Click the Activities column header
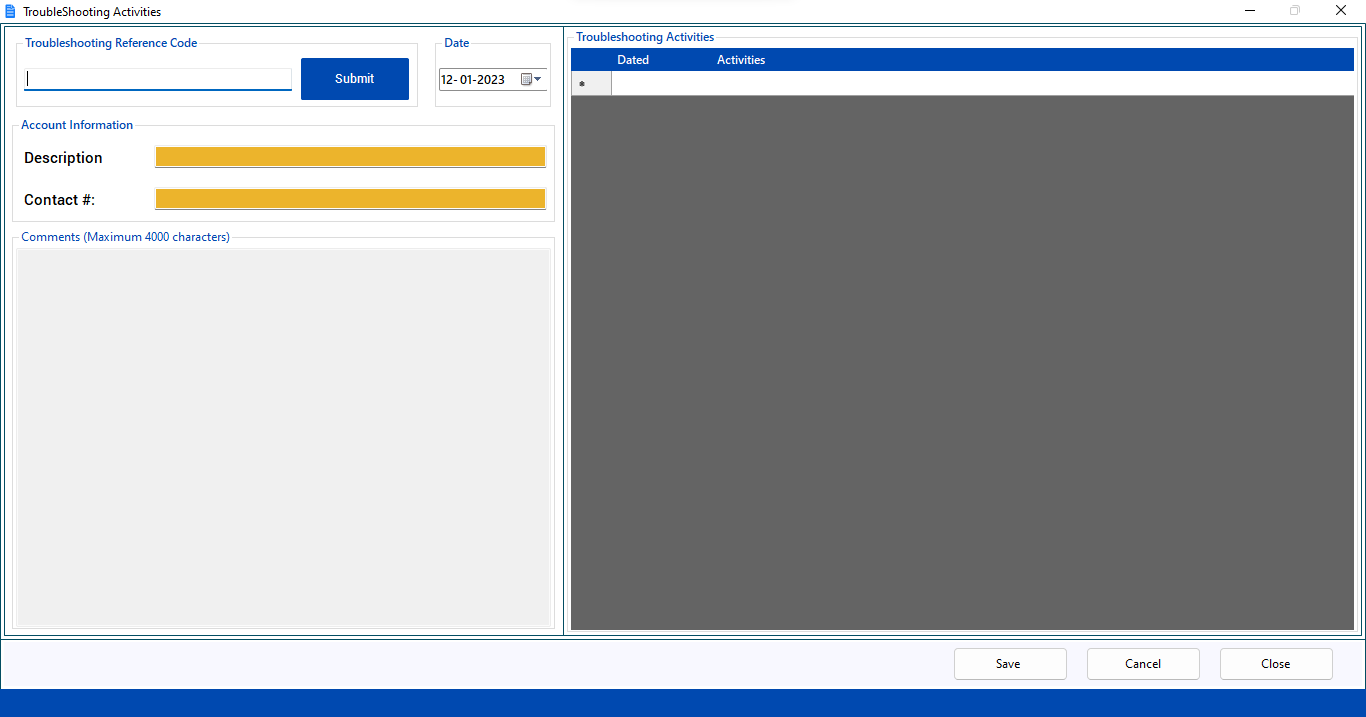Image resolution: width=1366 pixels, height=717 pixels. point(741,60)
